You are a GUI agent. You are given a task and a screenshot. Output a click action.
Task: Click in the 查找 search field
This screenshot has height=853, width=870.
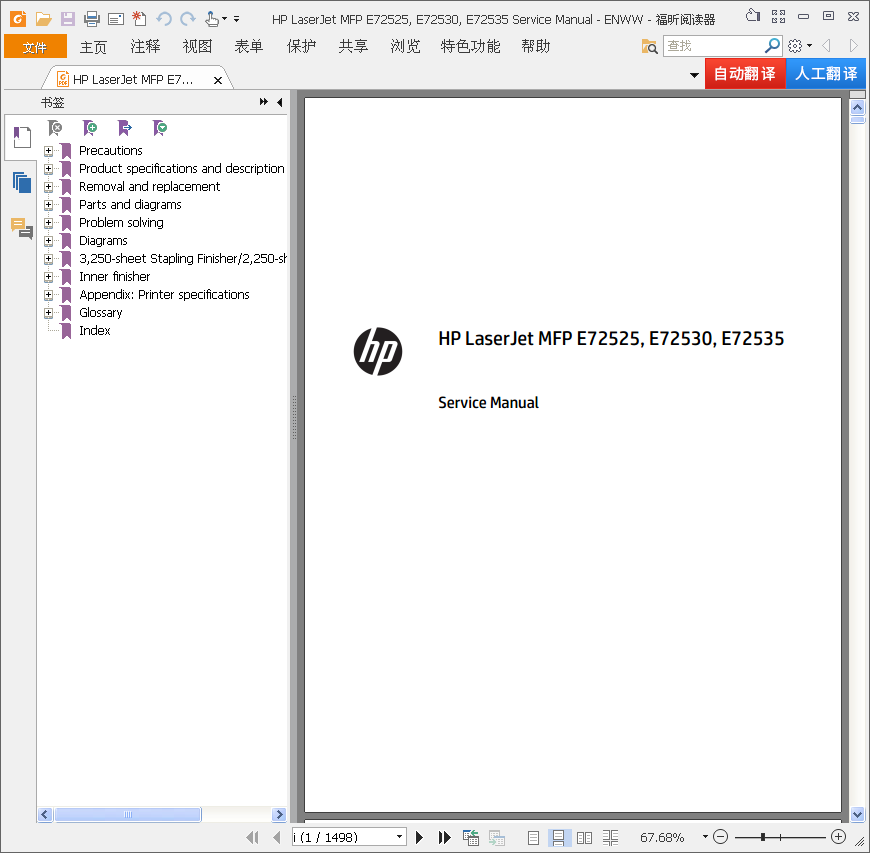click(714, 46)
